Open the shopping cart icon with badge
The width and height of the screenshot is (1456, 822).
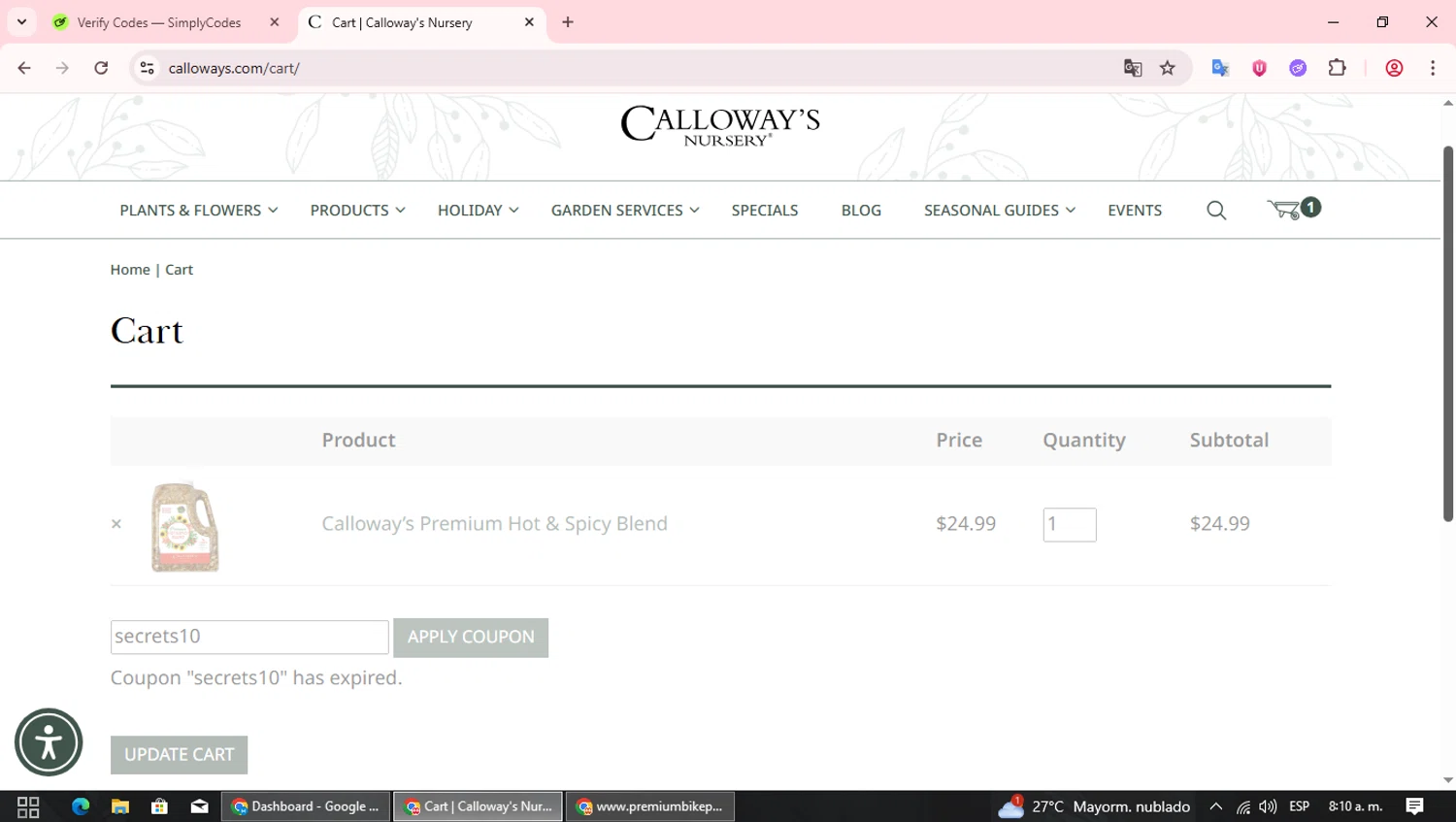(1293, 209)
